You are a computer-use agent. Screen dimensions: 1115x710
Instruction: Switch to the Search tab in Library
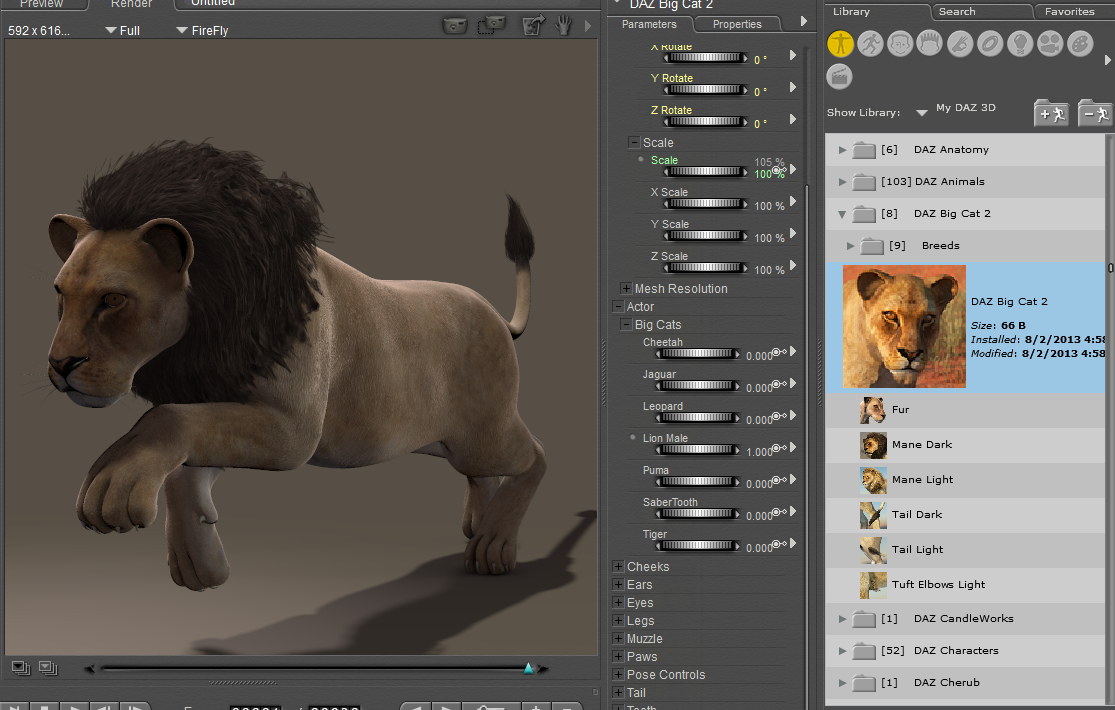956,12
